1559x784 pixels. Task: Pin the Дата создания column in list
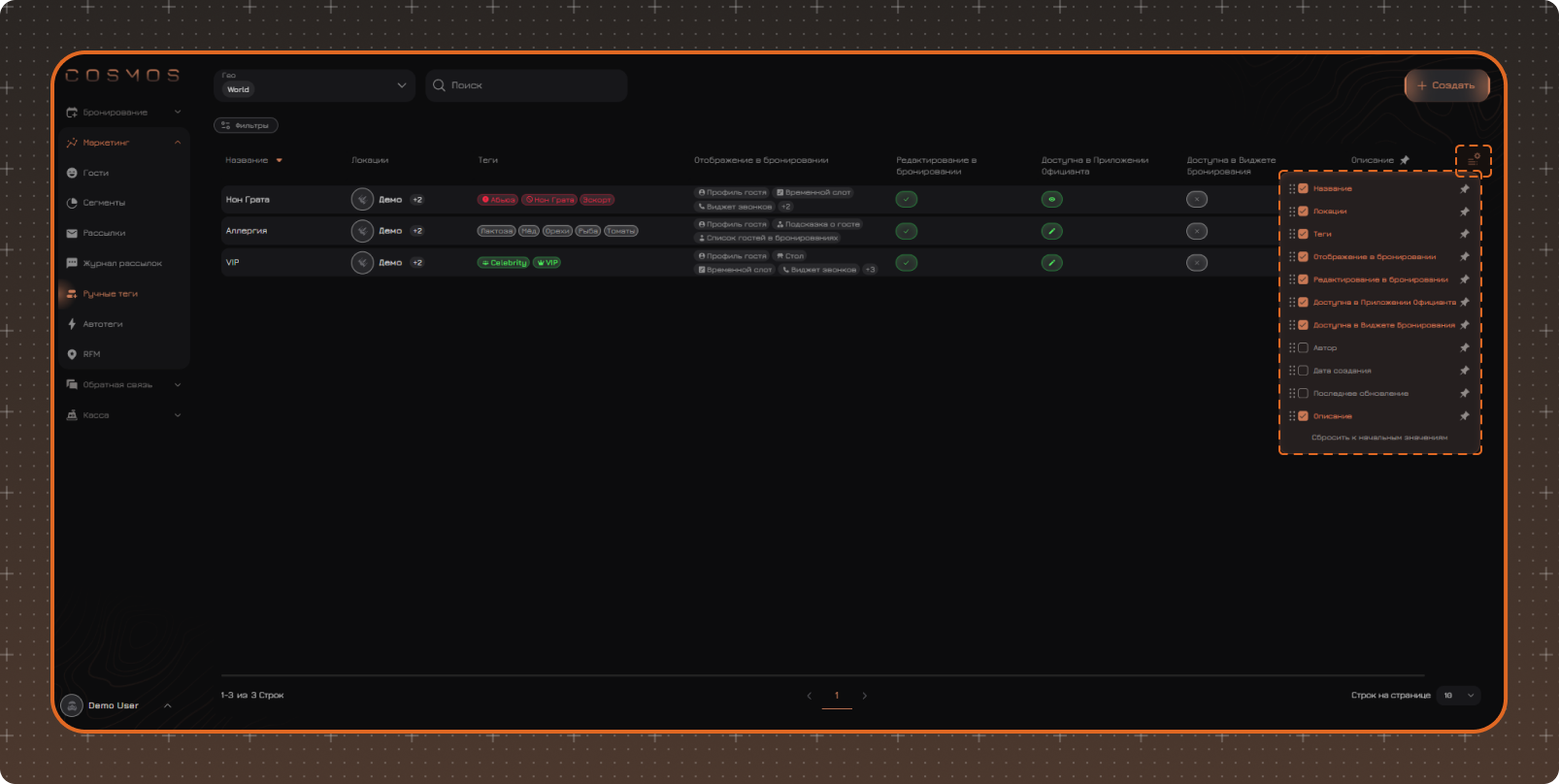pos(1465,371)
